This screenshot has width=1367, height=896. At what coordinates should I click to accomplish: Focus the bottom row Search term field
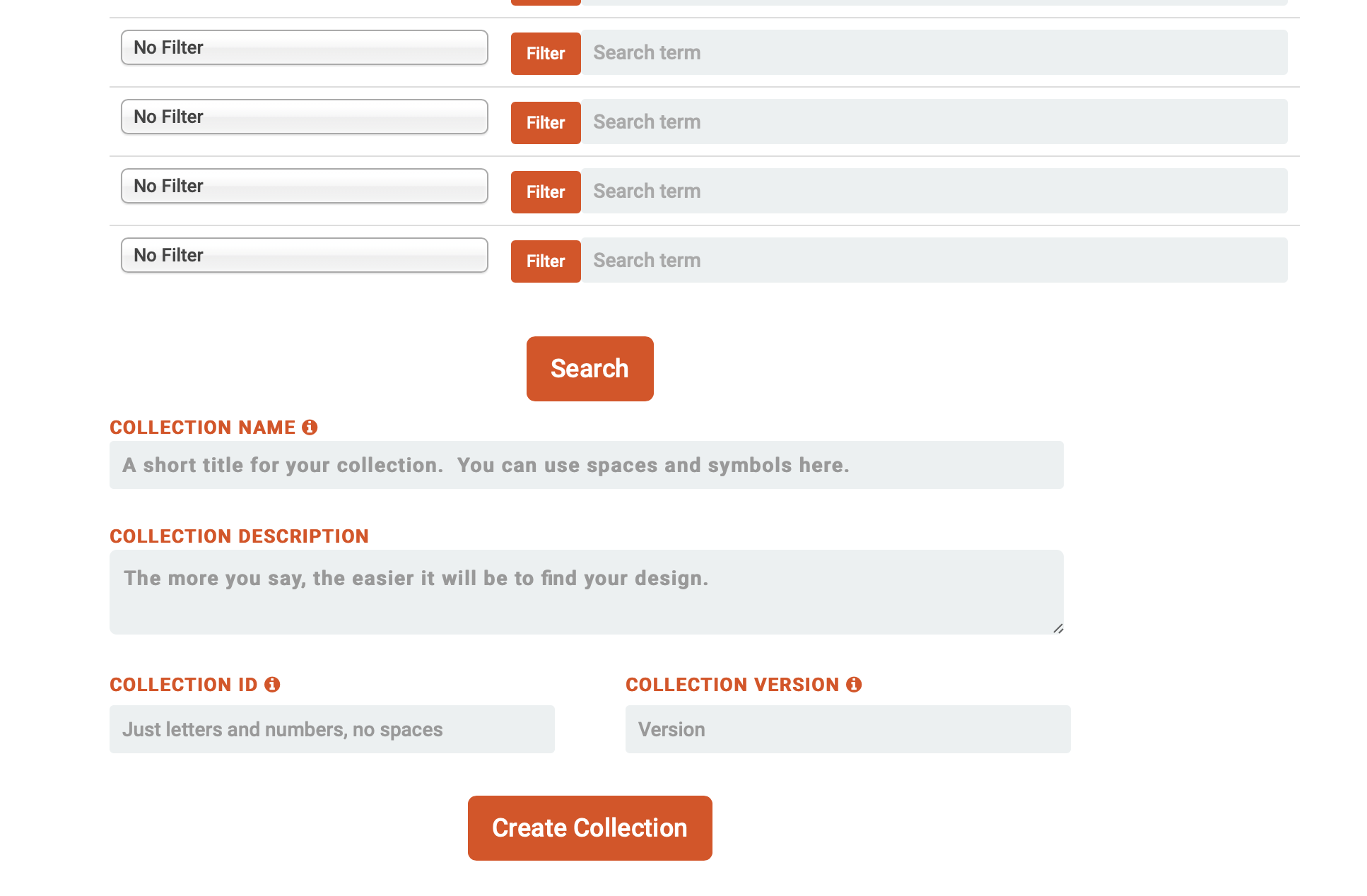(933, 261)
